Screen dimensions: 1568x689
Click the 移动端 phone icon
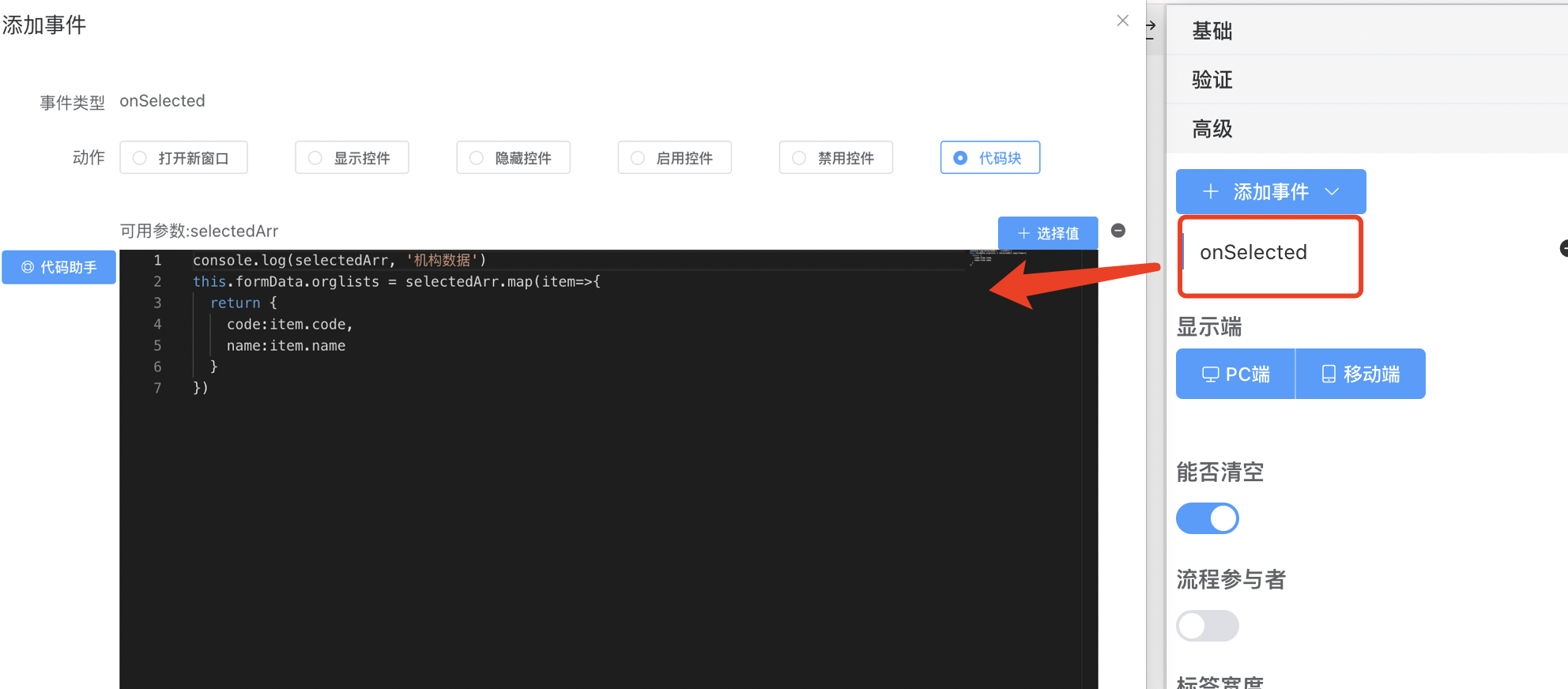(1329, 375)
